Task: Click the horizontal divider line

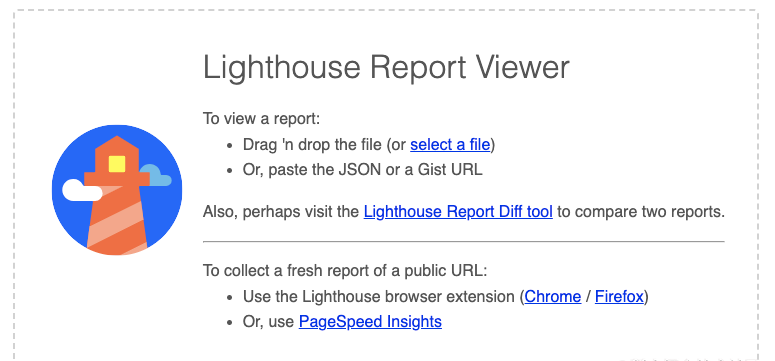Action: [x=464, y=242]
